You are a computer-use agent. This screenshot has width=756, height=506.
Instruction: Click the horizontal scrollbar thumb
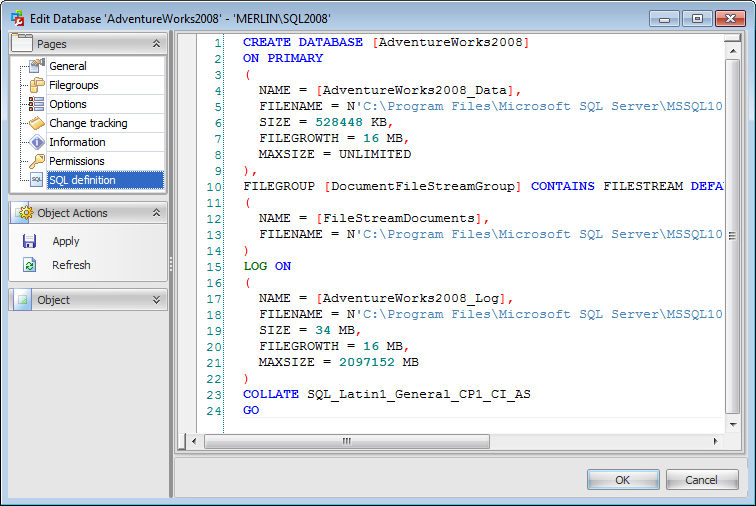click(347, 441)
